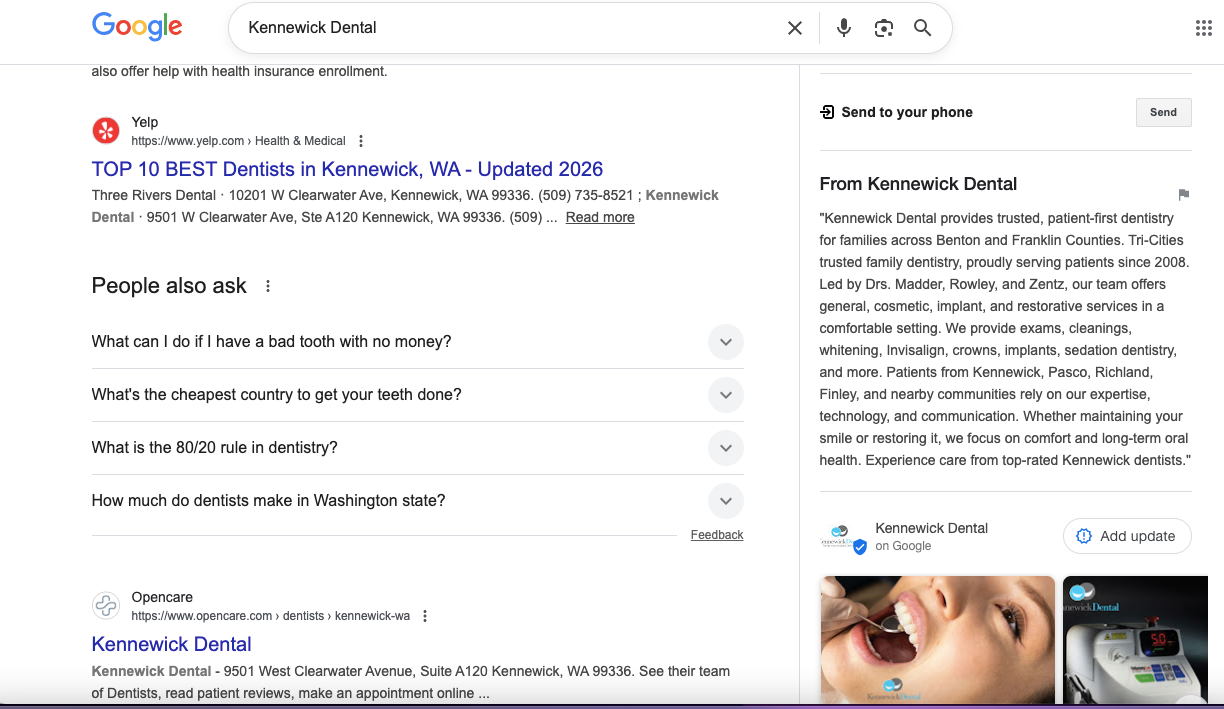Click the Yelp site favicon
The width and height of the screenshot is (1224, 709).
point(105,130)
